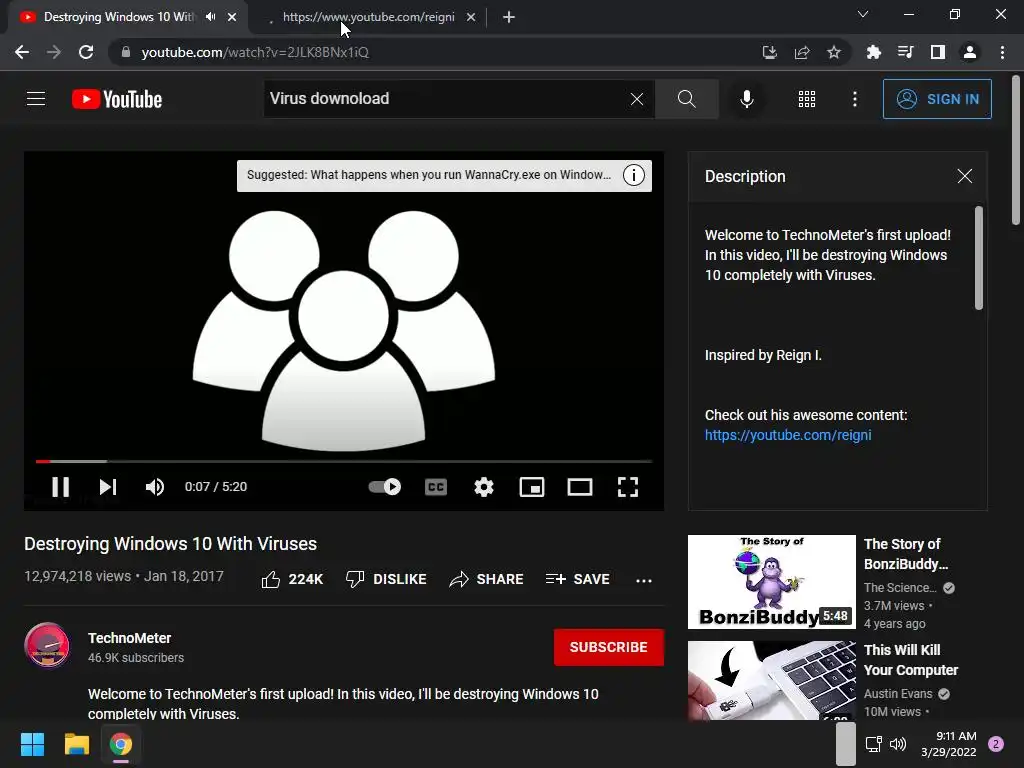Skip to the next video
Screen dimensions: 1024x768
[108, 487]
